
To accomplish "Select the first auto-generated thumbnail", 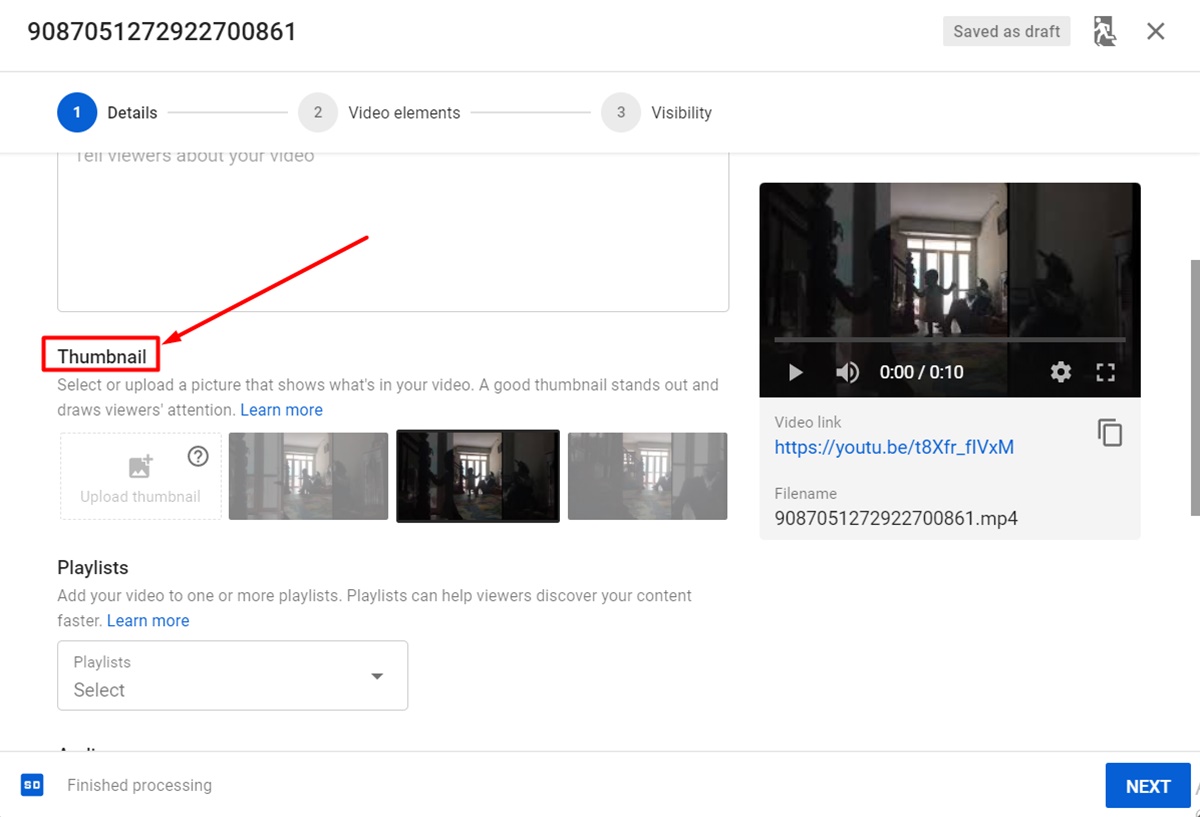I will [x=308, y=476].
